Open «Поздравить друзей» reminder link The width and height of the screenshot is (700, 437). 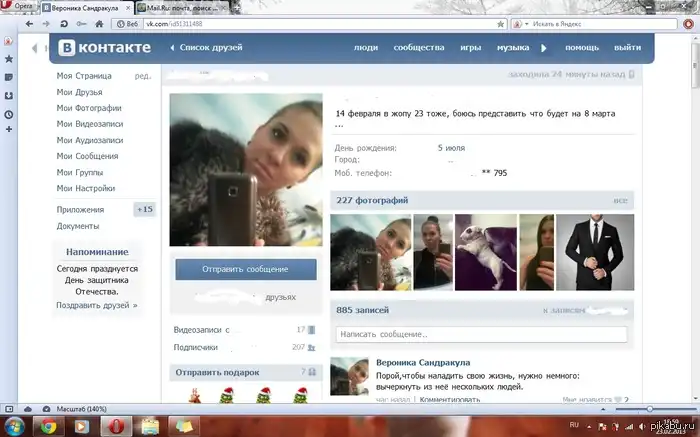(x=97, y=305)
